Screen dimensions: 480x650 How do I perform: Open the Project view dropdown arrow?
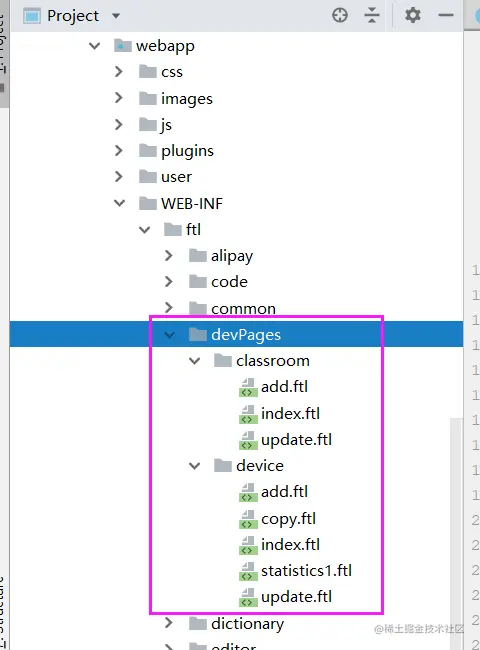pyautogui.click(x=116, y=16)
